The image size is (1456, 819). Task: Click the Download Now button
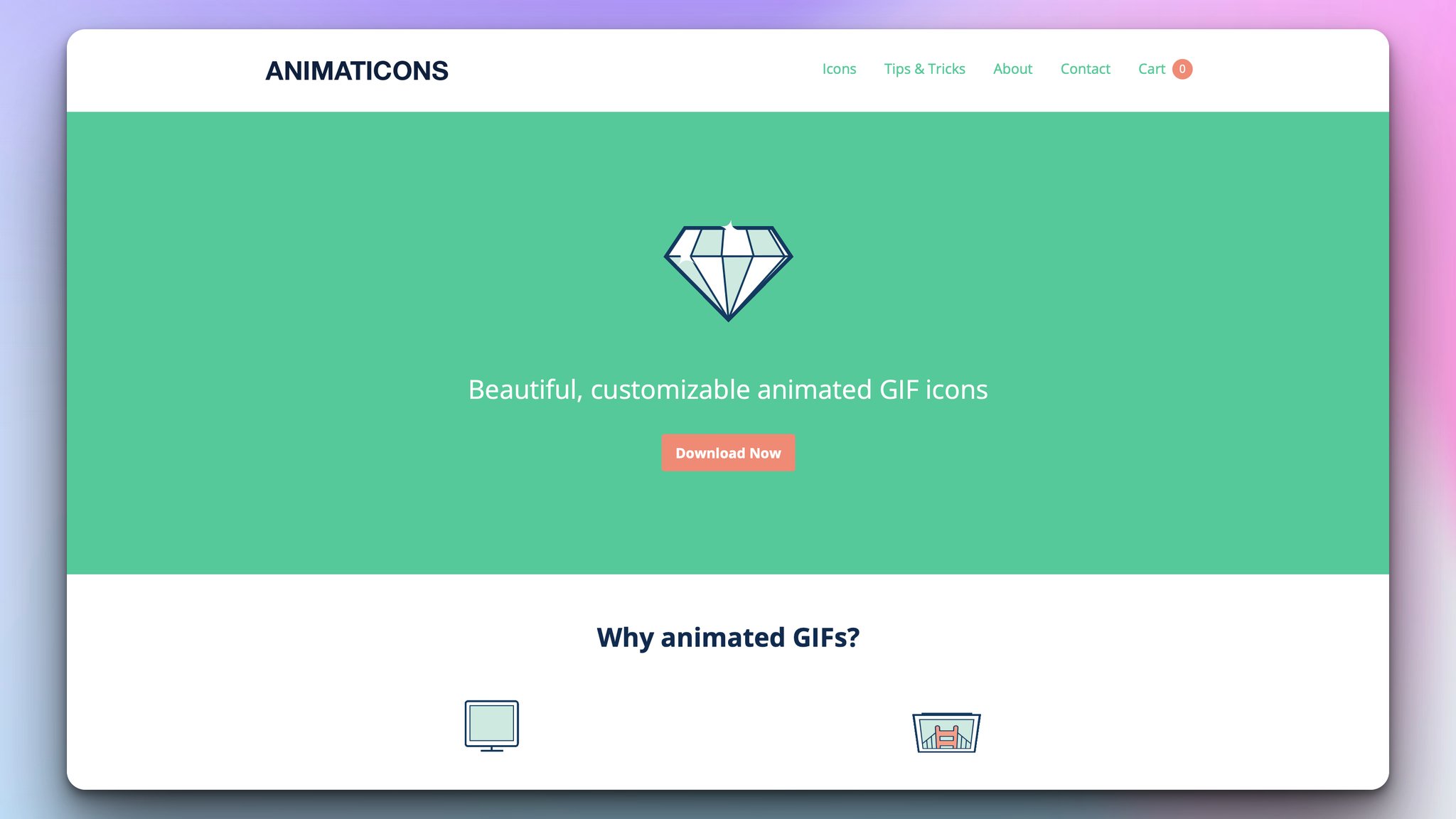pos(728,453)
